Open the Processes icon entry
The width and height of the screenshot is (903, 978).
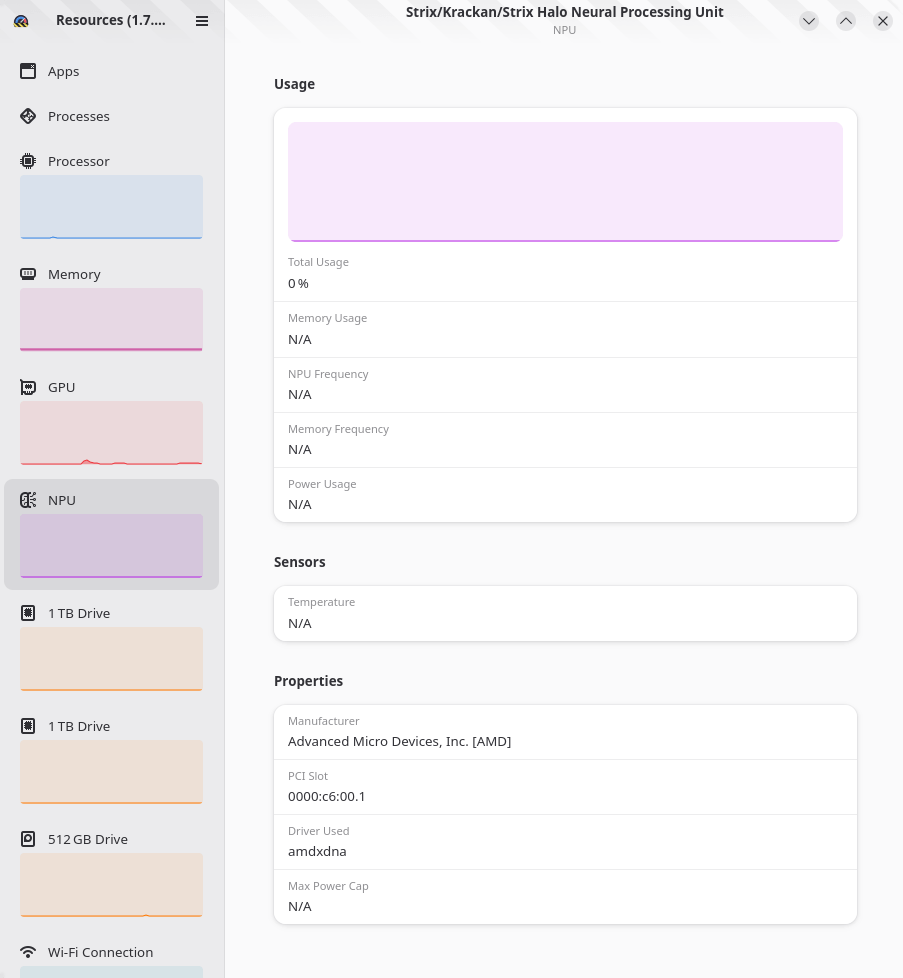pos(28,116)
